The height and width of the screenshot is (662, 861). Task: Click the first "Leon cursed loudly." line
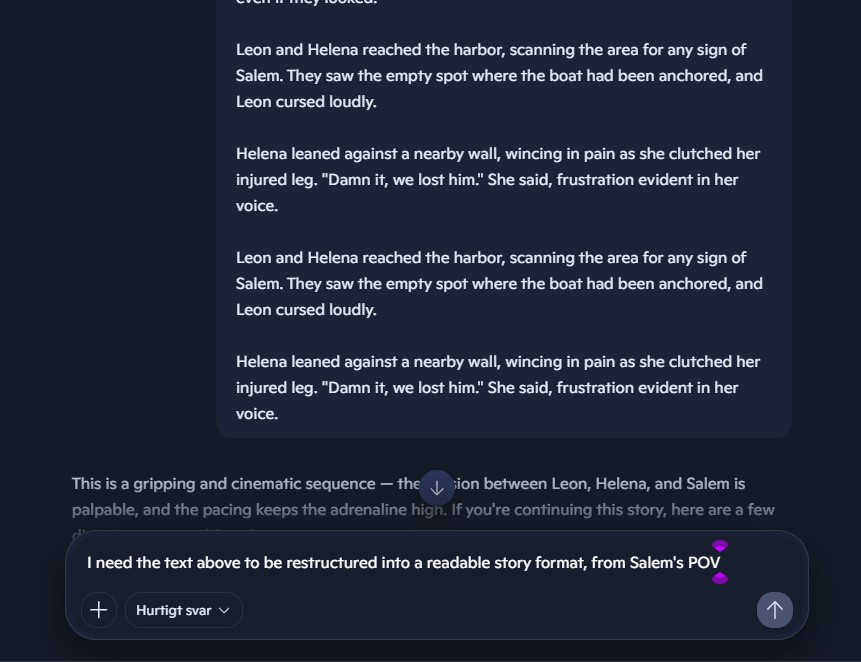pos(306,102)
